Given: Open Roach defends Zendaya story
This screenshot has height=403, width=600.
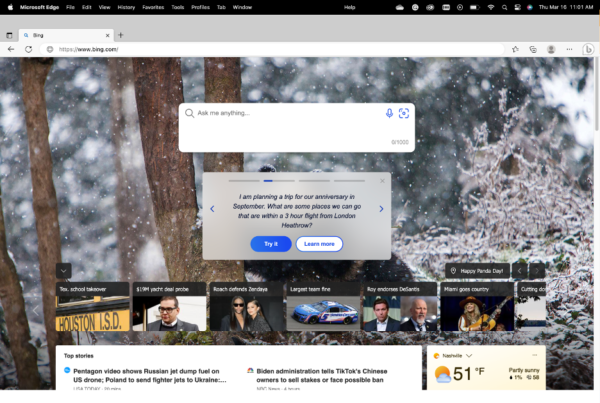Looking at the screenshot, I should (x=246, y=307).
